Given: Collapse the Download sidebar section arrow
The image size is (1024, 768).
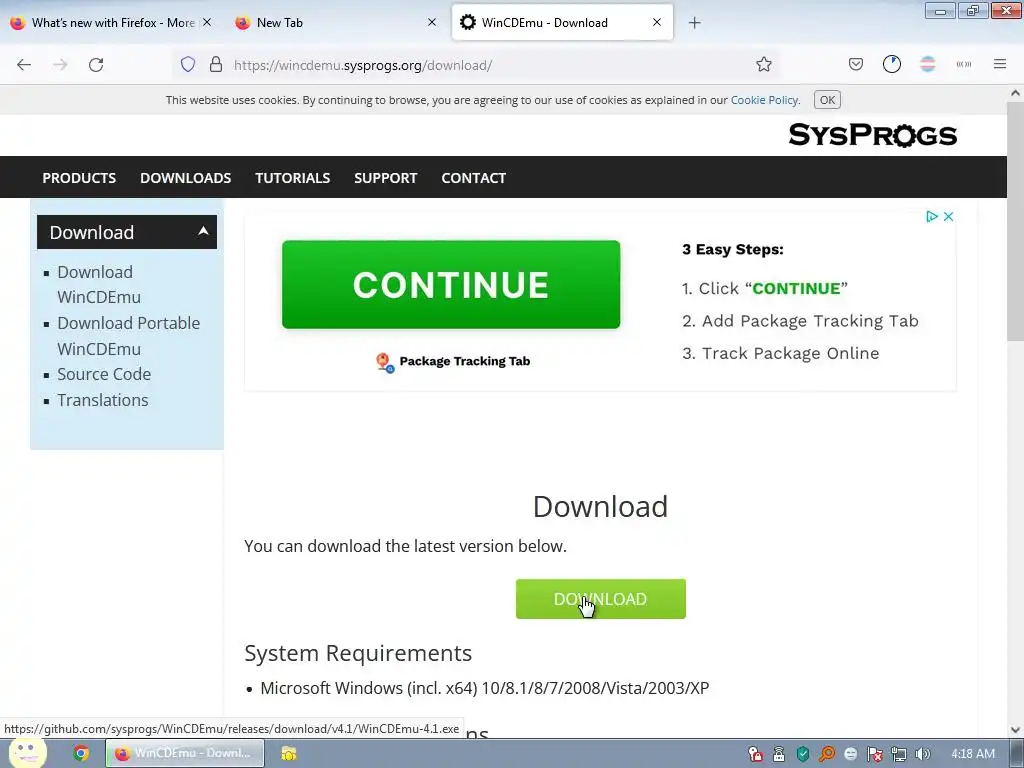Looking at the screenshot, I should (x=203, y=231).
